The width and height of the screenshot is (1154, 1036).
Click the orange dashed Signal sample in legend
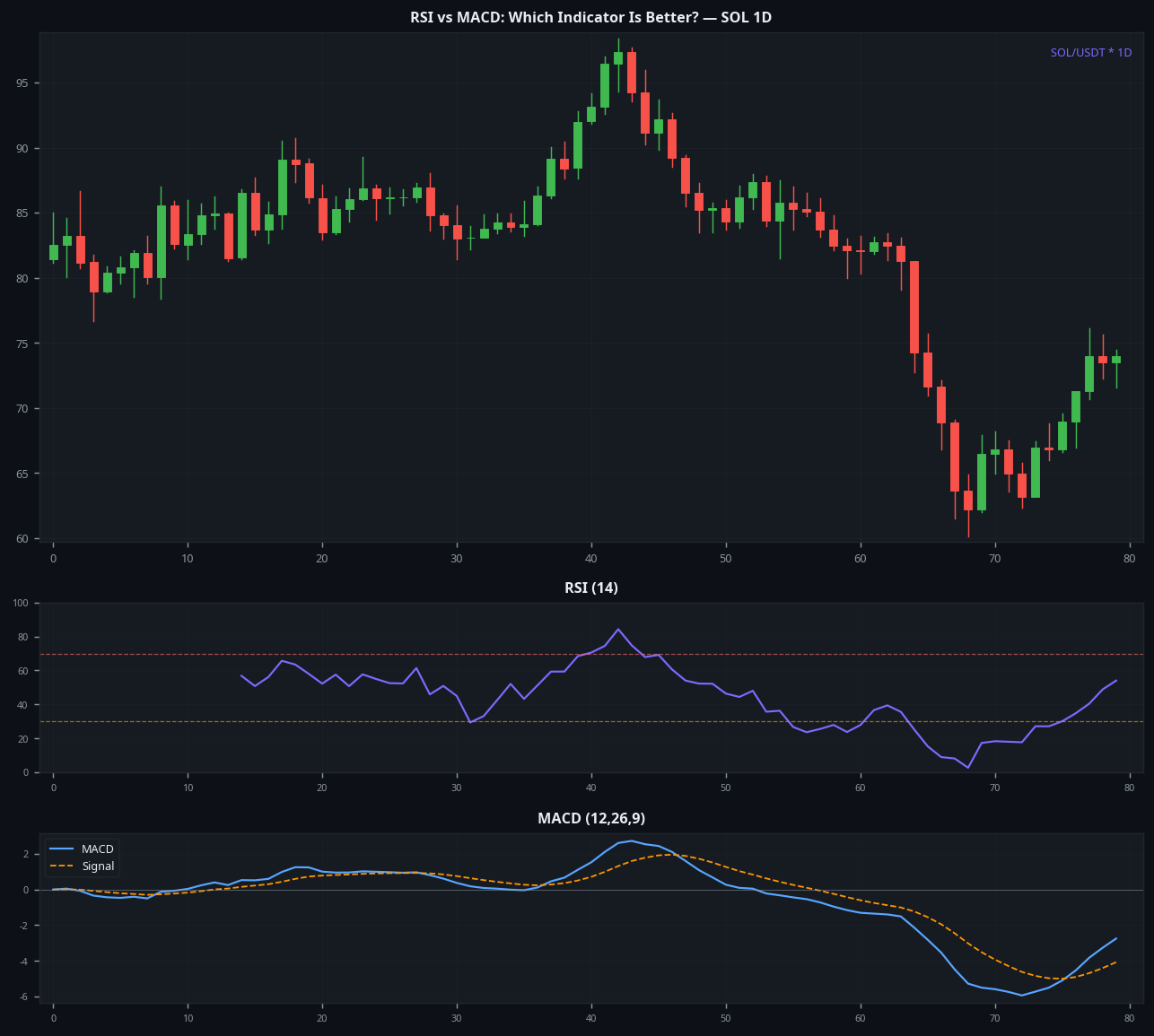(61, 866)
